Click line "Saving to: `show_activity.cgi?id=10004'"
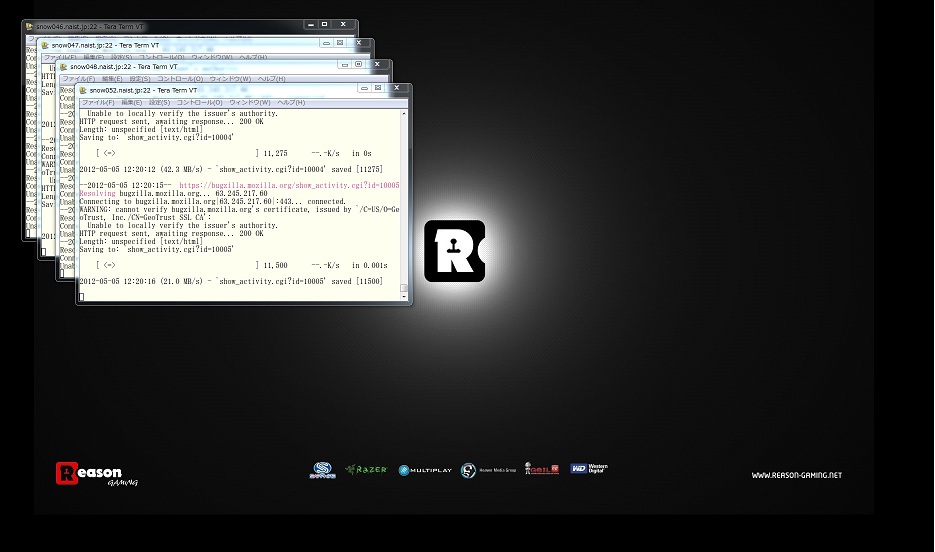The image size is (935, 552). [x=156, y=138]
